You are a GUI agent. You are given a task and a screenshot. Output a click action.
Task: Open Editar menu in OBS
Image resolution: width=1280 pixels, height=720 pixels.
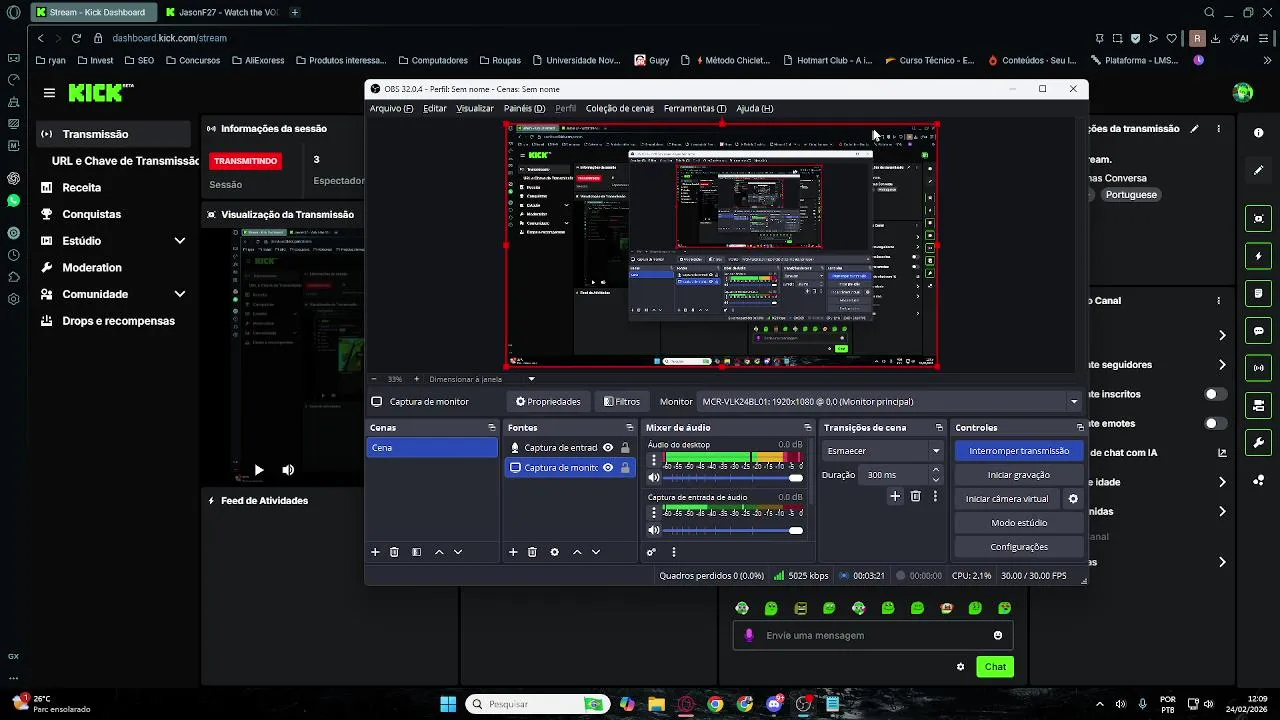pos(435,108)
